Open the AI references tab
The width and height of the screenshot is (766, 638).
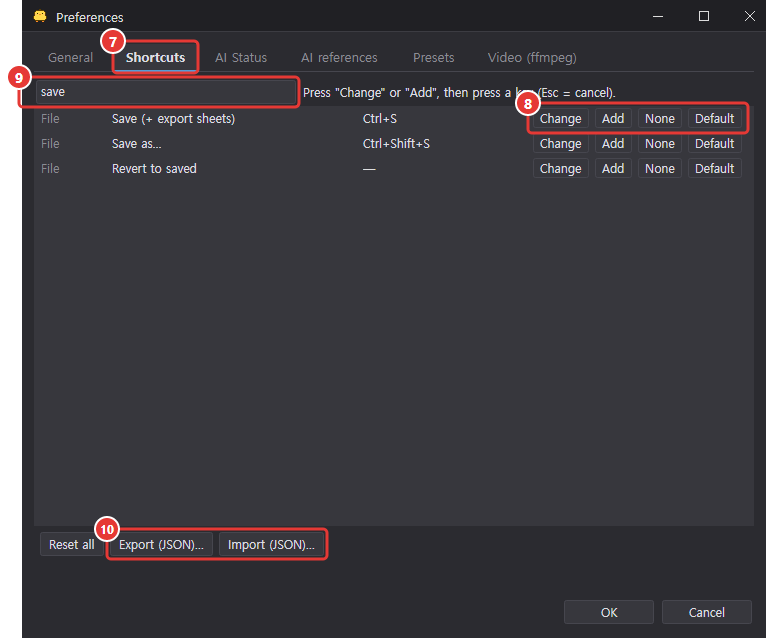pos(339,58)
